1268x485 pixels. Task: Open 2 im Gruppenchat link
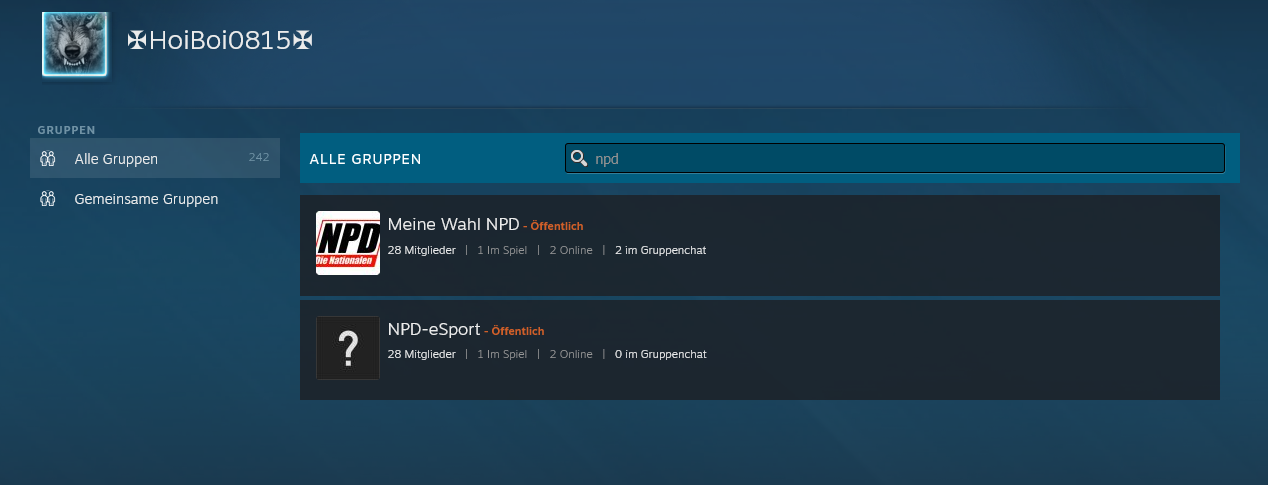pyautogui.click(x=660, y=250)
